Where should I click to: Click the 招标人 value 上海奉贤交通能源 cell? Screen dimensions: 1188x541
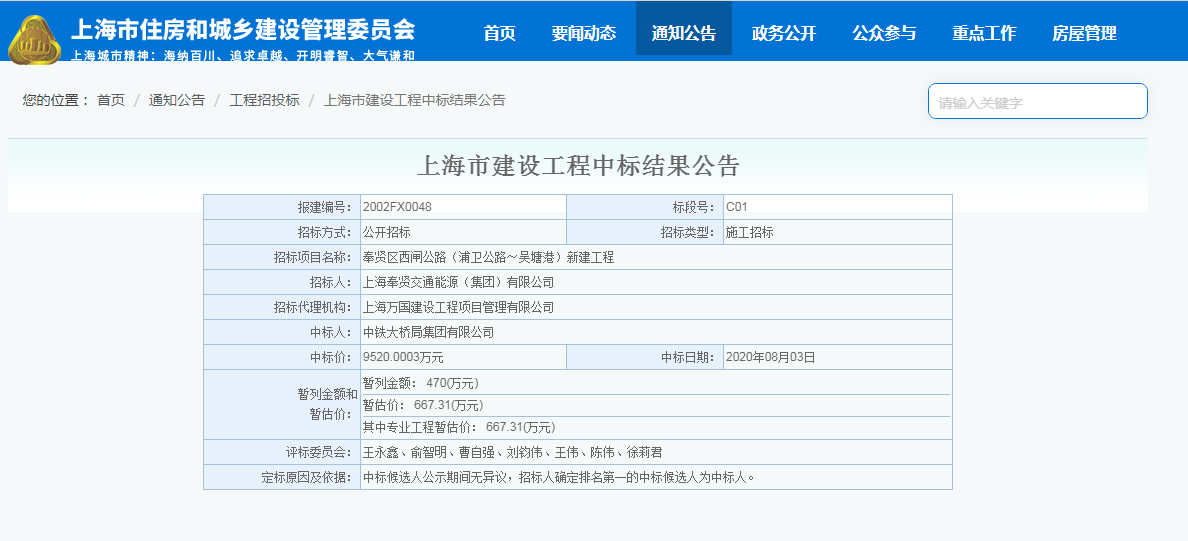(x=458, y=282)
